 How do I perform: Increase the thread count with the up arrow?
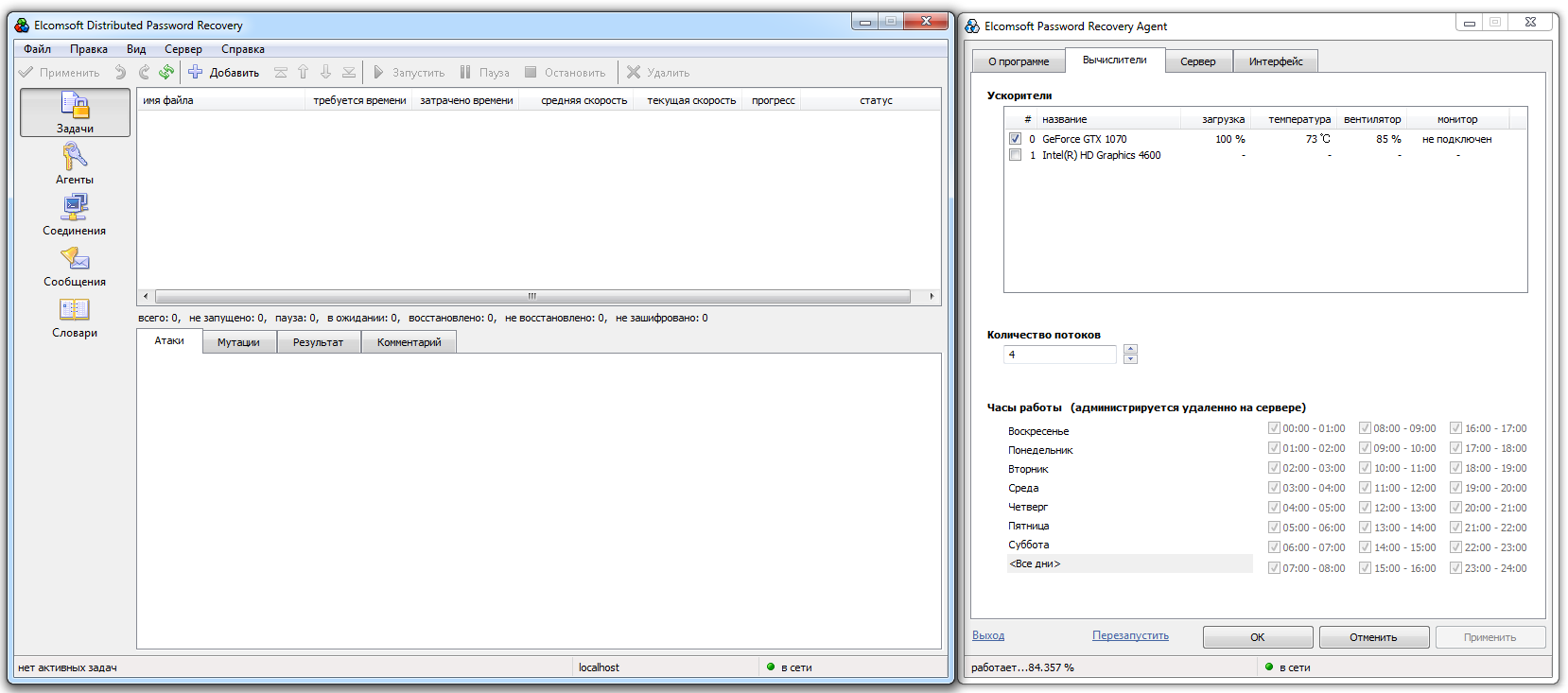[x=1130, y=350]
